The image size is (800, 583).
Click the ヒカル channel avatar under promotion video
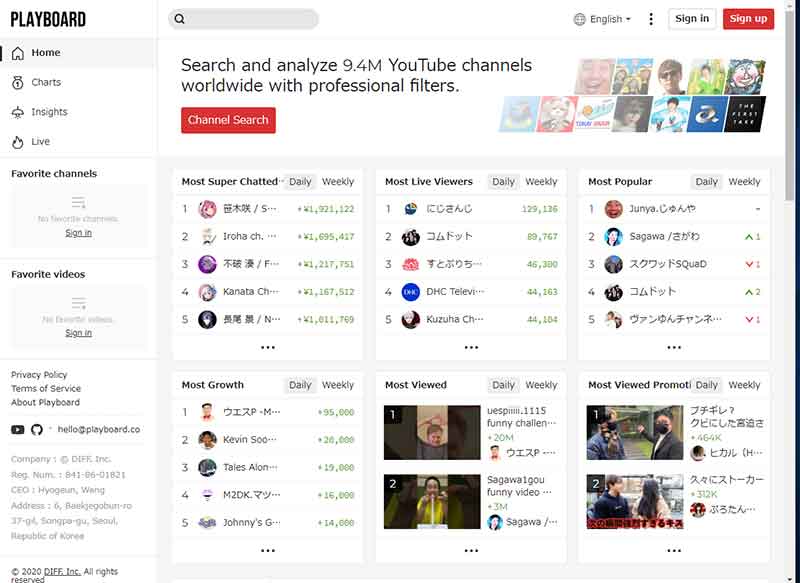coord(697,452)
